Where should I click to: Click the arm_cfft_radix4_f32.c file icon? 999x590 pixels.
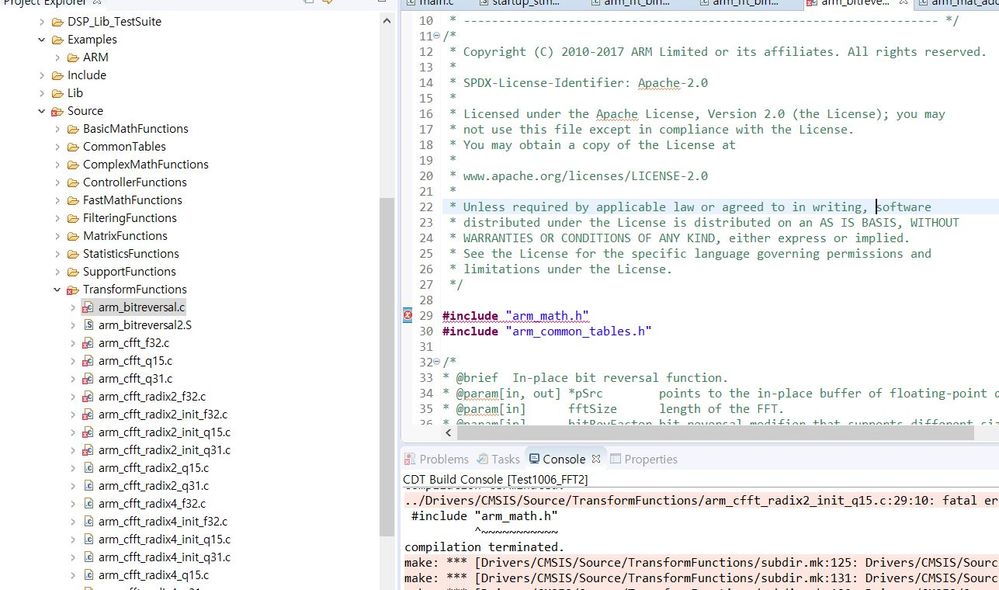tap(89, 503)
